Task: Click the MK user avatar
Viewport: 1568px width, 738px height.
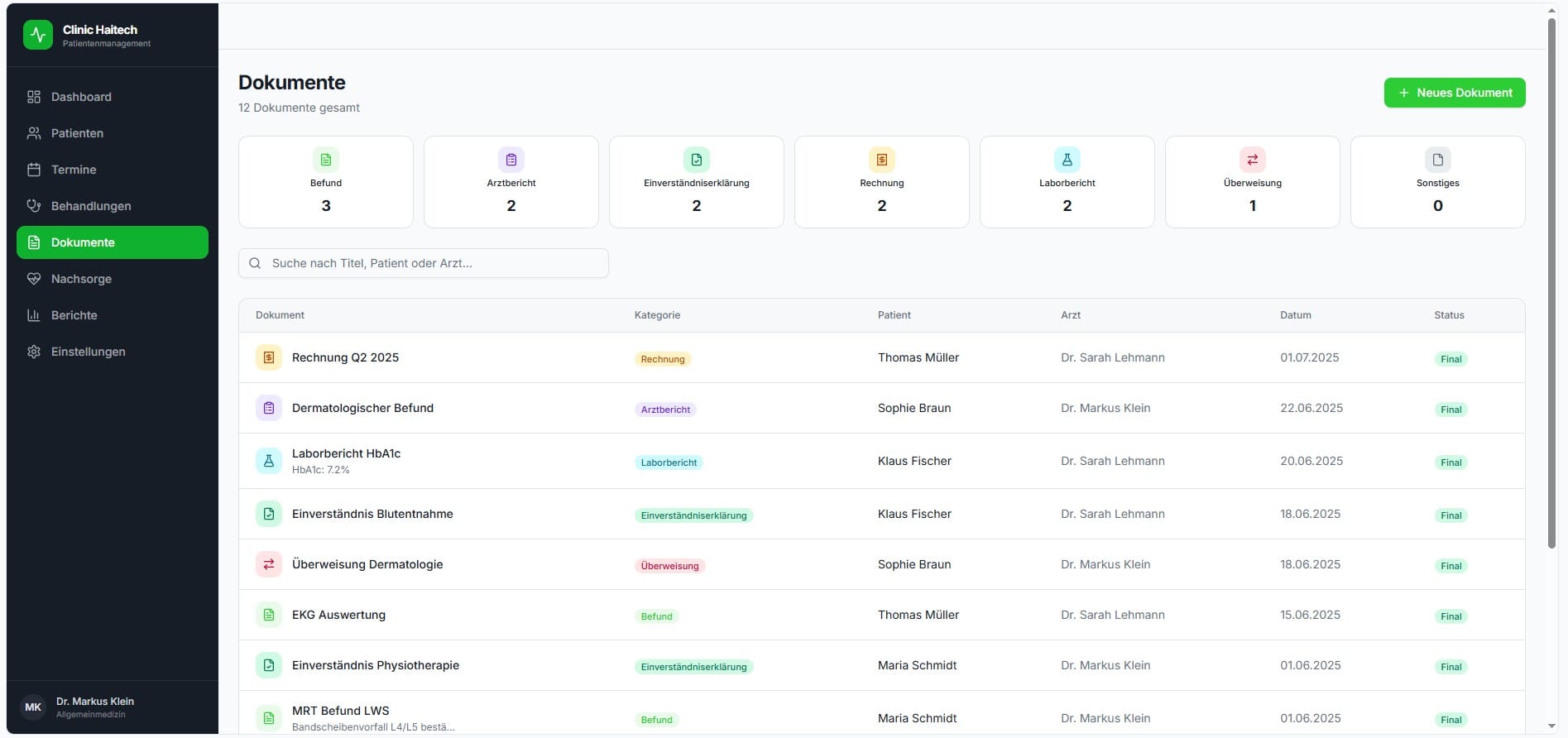Action: click(x=33, y=707)
